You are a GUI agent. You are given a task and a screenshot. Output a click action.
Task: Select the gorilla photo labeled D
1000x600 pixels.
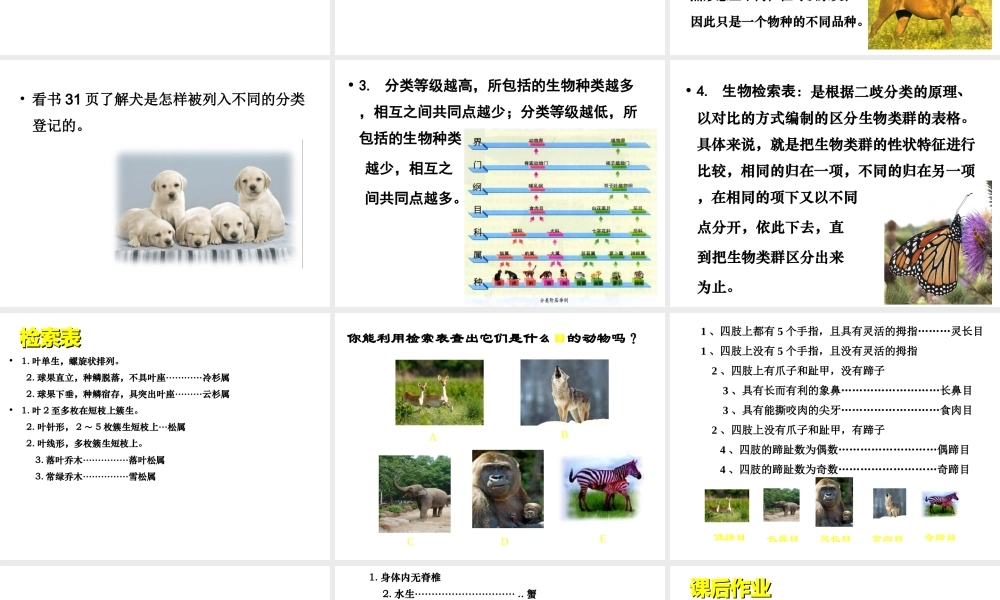coord(508,489)
